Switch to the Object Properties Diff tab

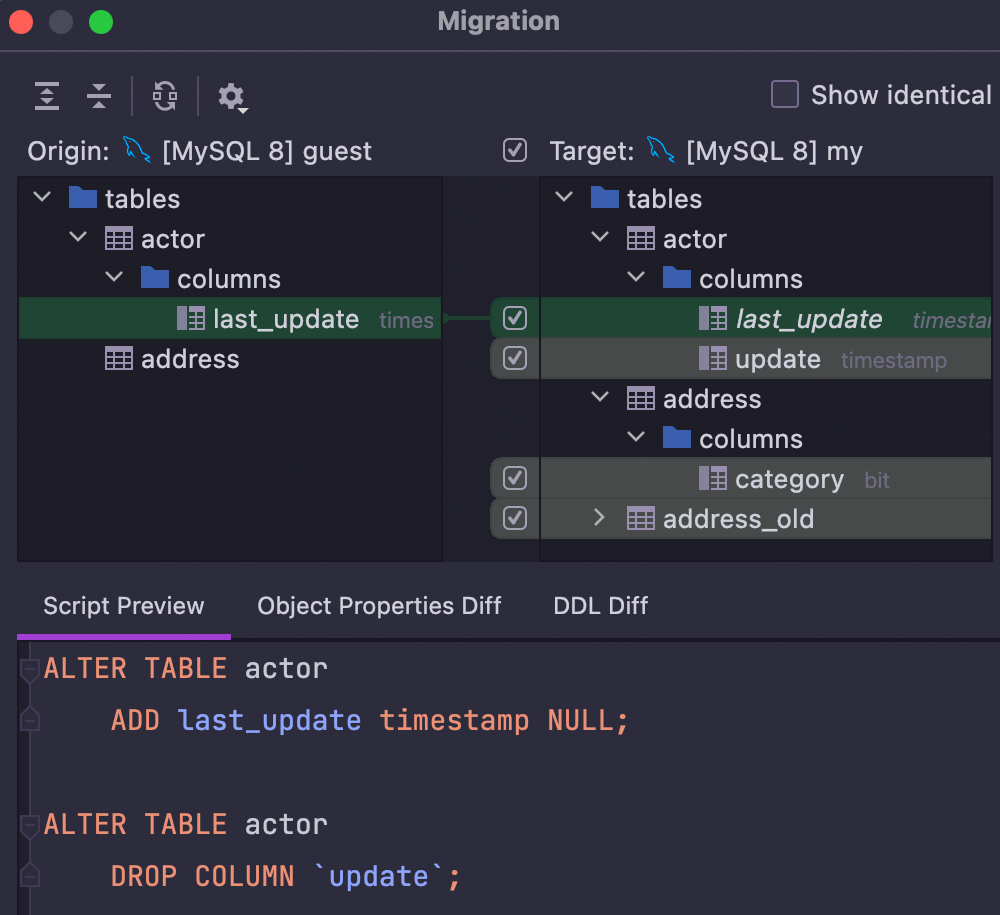click(x=379, y=605)
